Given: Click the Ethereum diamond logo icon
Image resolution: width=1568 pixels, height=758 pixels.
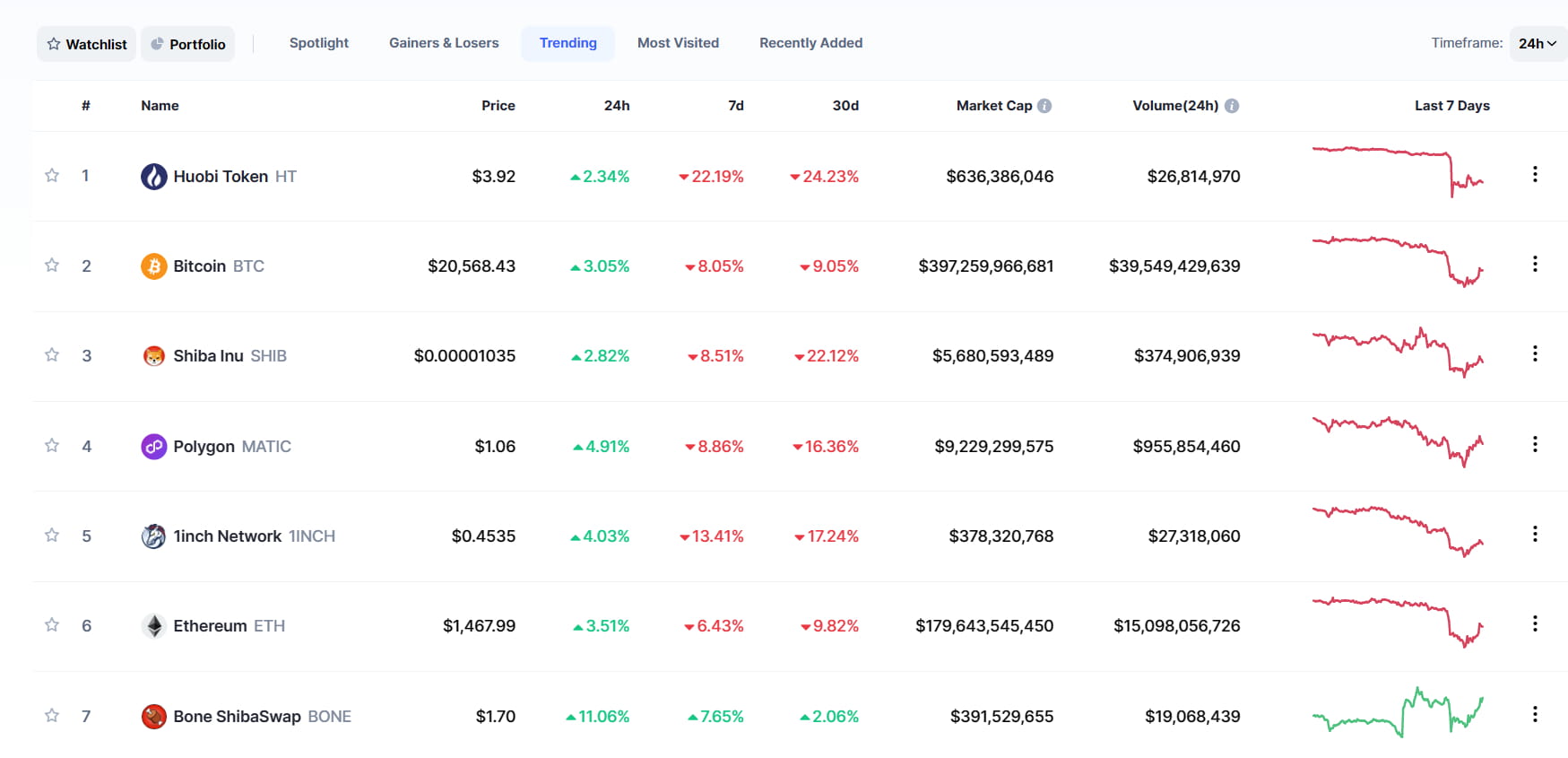Looking at the screenshot, I should tap(154, 625).
